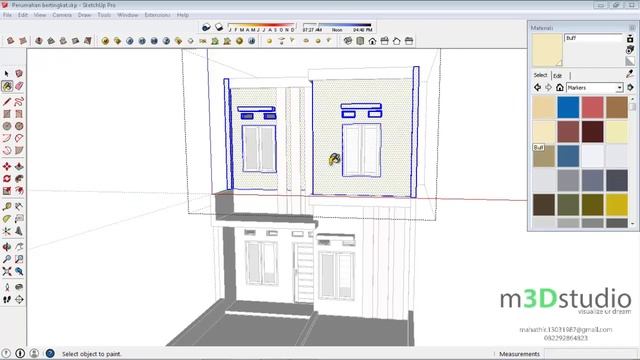640x360 pixels.
Task: Select the Axes tool
Action: coord(7,231)
